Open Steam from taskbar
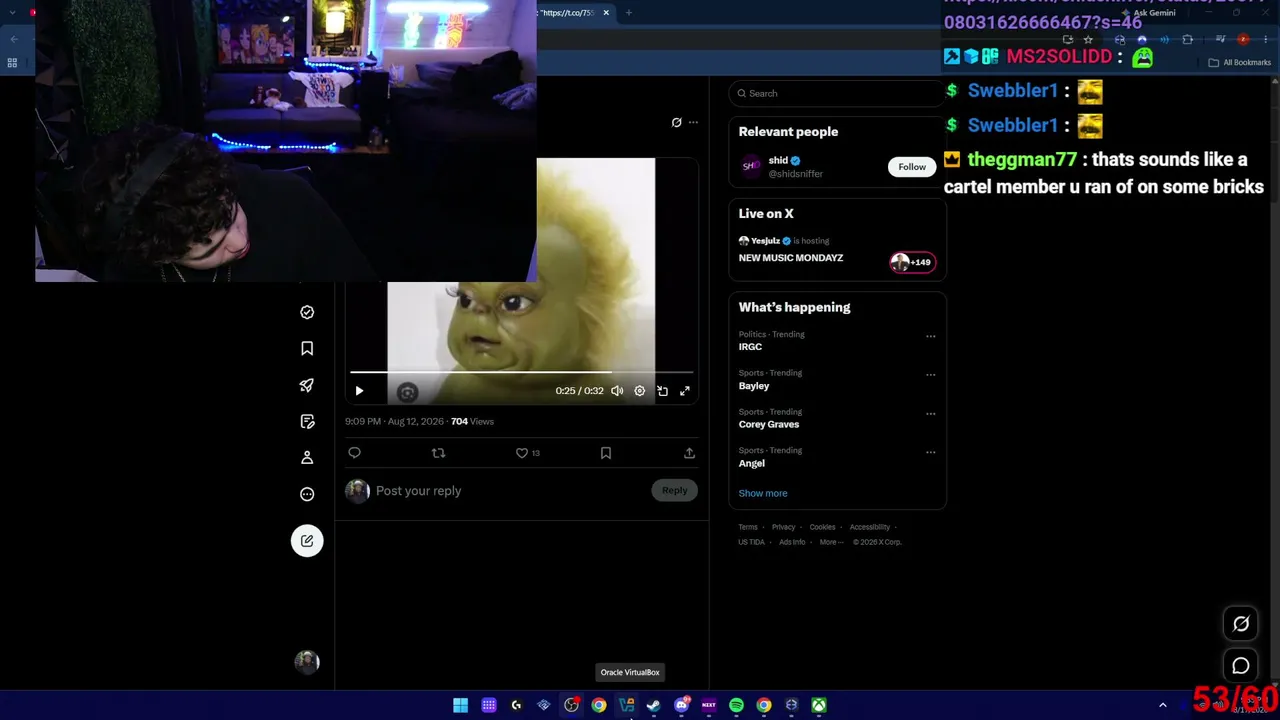 click(654, 705)
